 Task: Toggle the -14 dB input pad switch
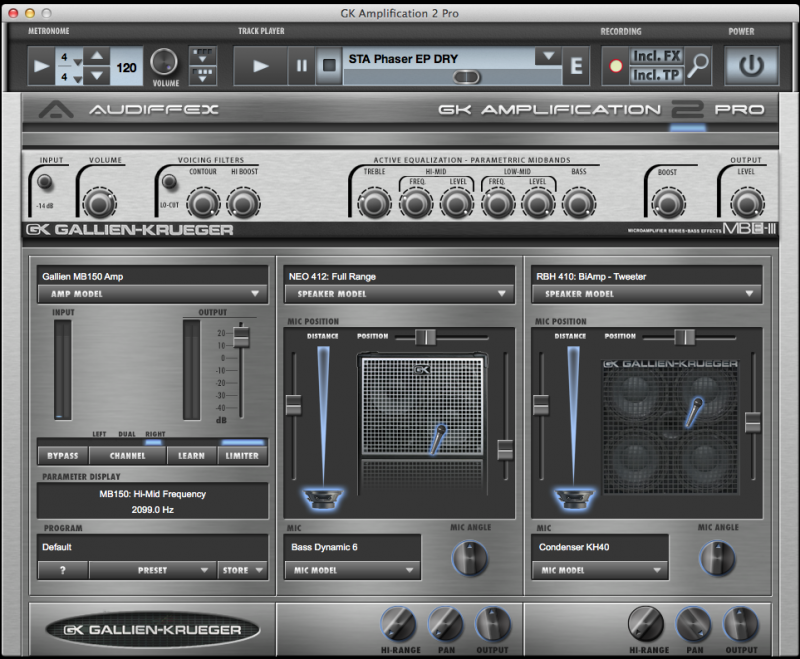(45, 181)
